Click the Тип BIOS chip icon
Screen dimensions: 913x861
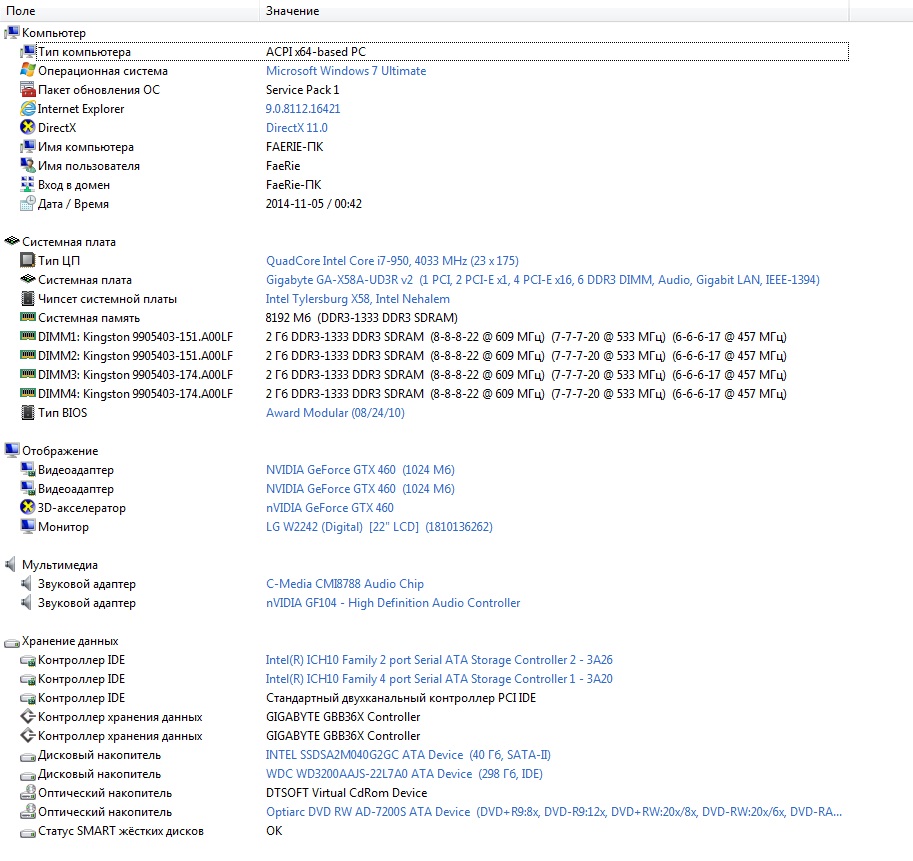pos(27,412)
